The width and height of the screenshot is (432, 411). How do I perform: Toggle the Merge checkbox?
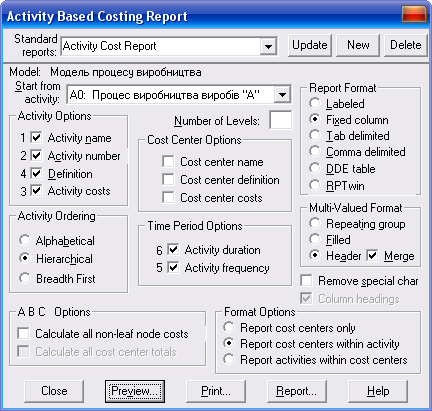click(x=372, y=256)
